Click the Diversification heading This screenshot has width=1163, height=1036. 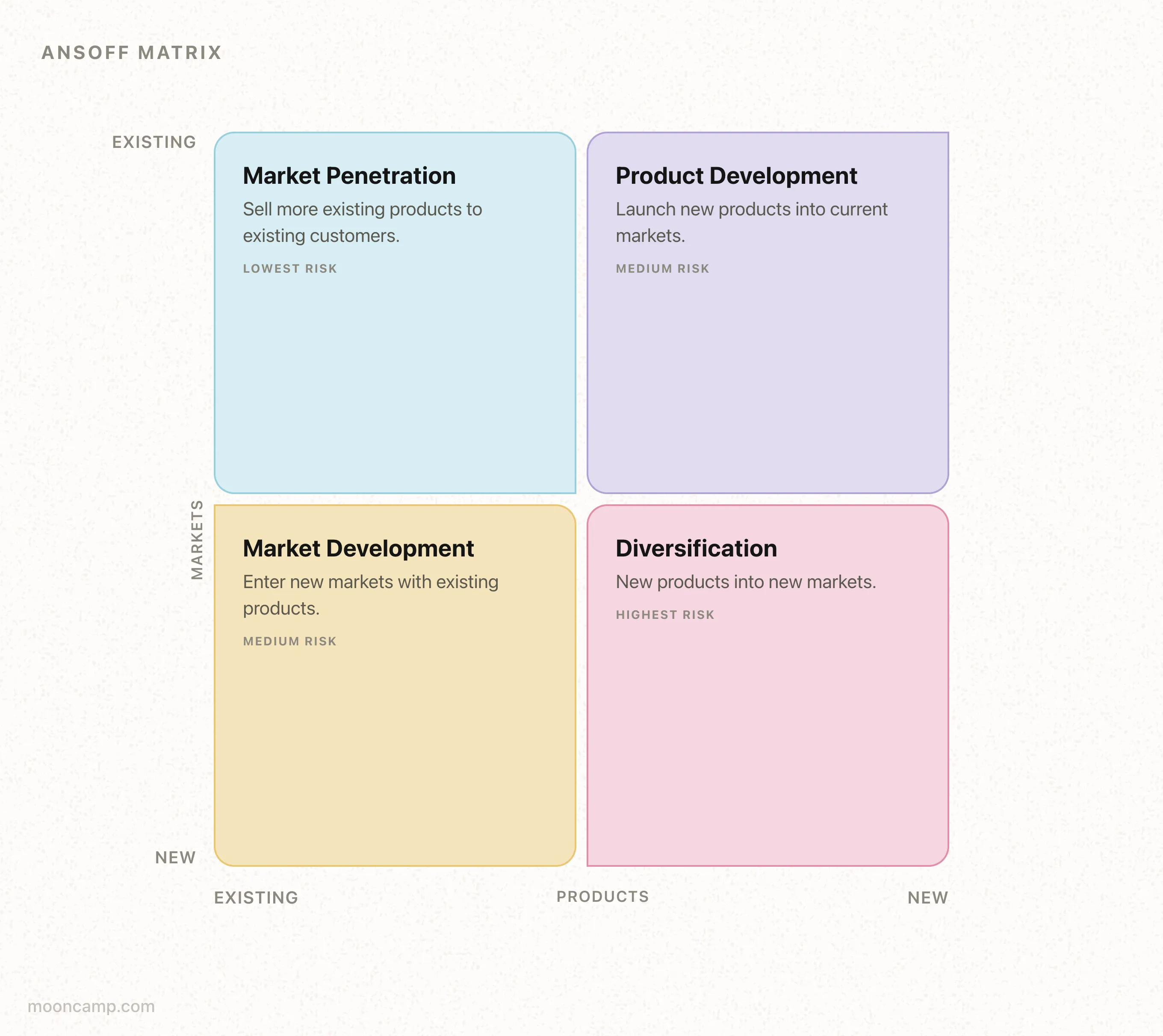tap(697, 548)
